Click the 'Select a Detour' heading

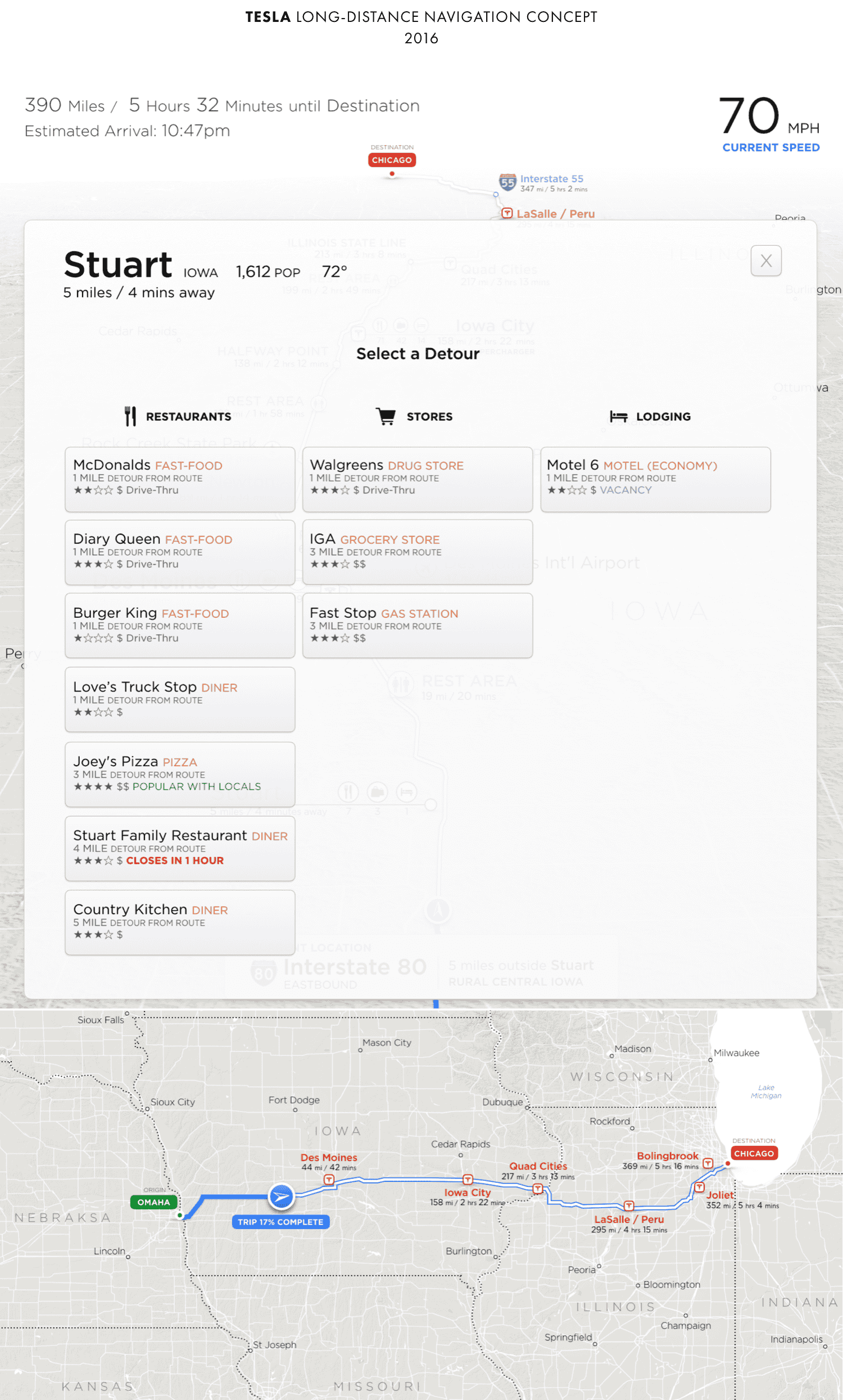tap(418, 354)
